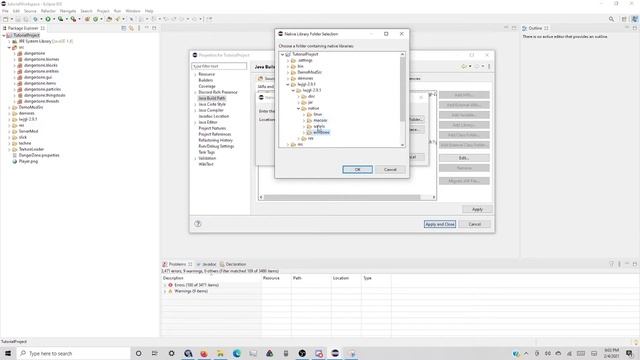Viewport: 640px width, 360px height.
Task: Click the New Java Class icon
Action: tap(96, 19)
